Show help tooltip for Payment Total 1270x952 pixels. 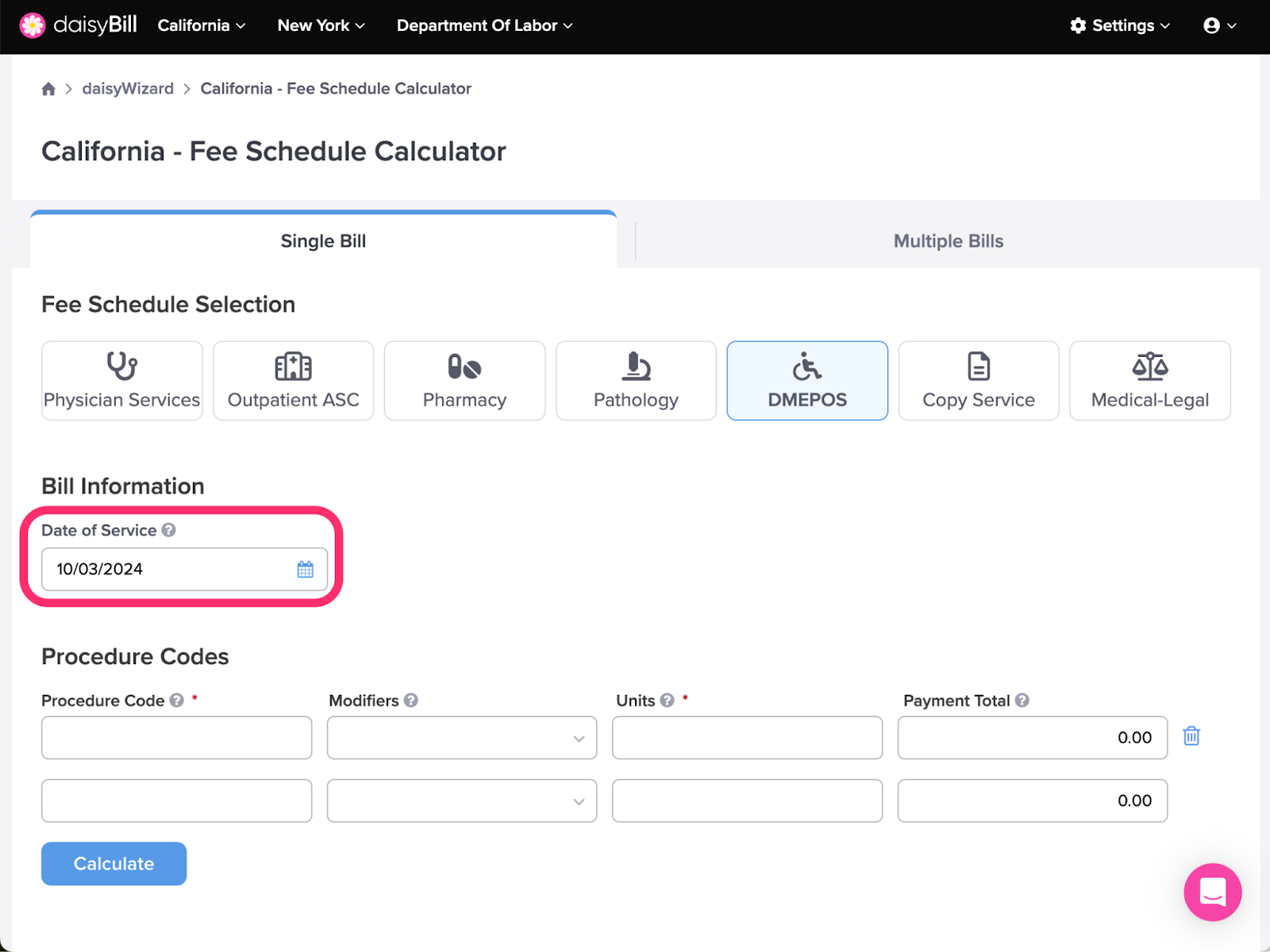tap(1022, 701)
